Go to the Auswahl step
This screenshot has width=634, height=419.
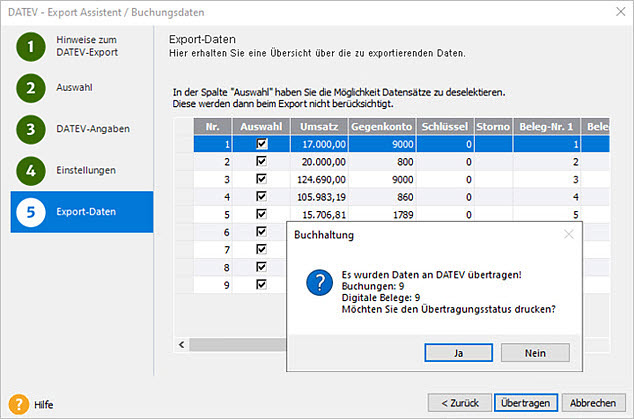(x=74, y=87)
